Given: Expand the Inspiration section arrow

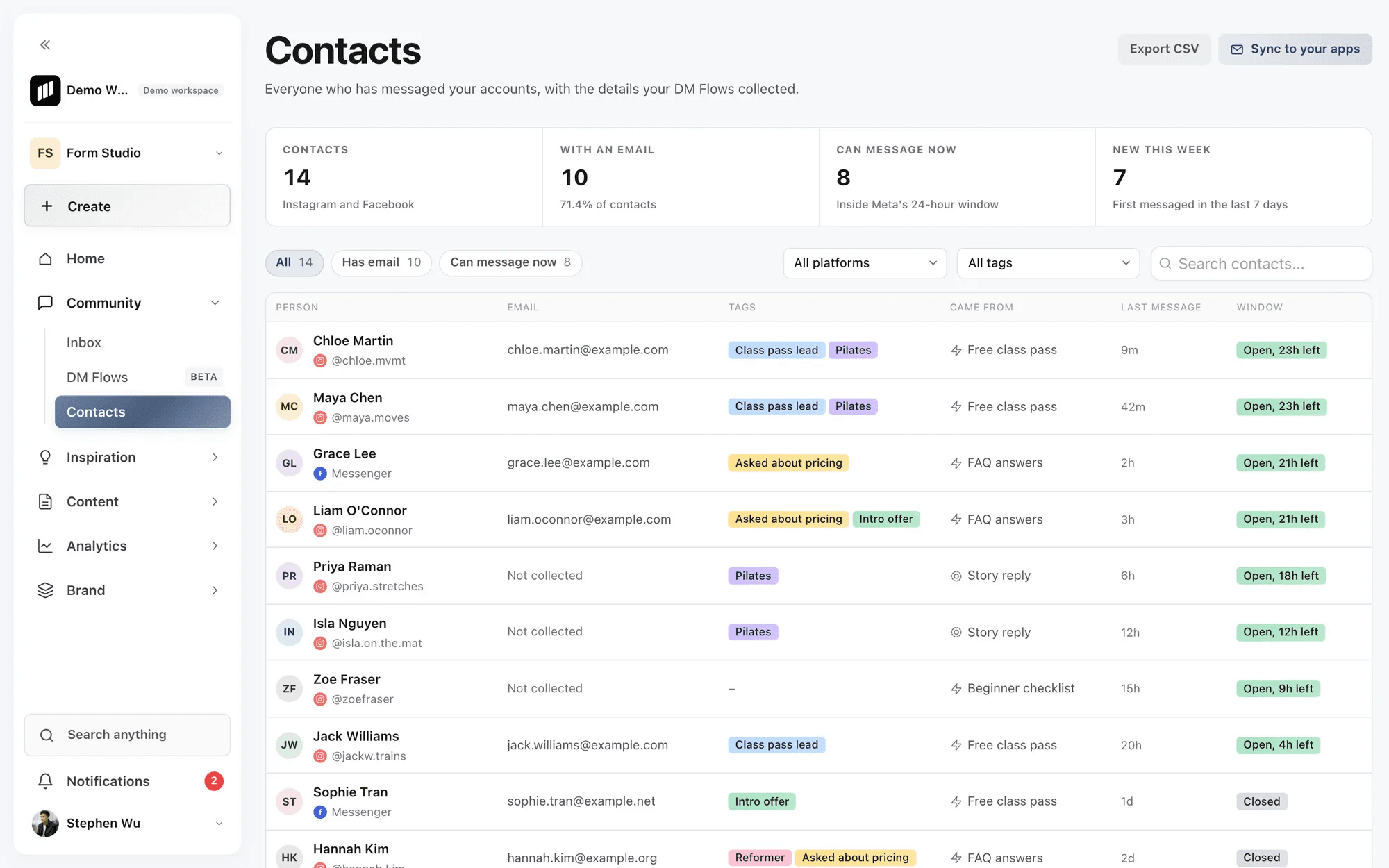Looking at the screenshot, I should pos(215,457).
